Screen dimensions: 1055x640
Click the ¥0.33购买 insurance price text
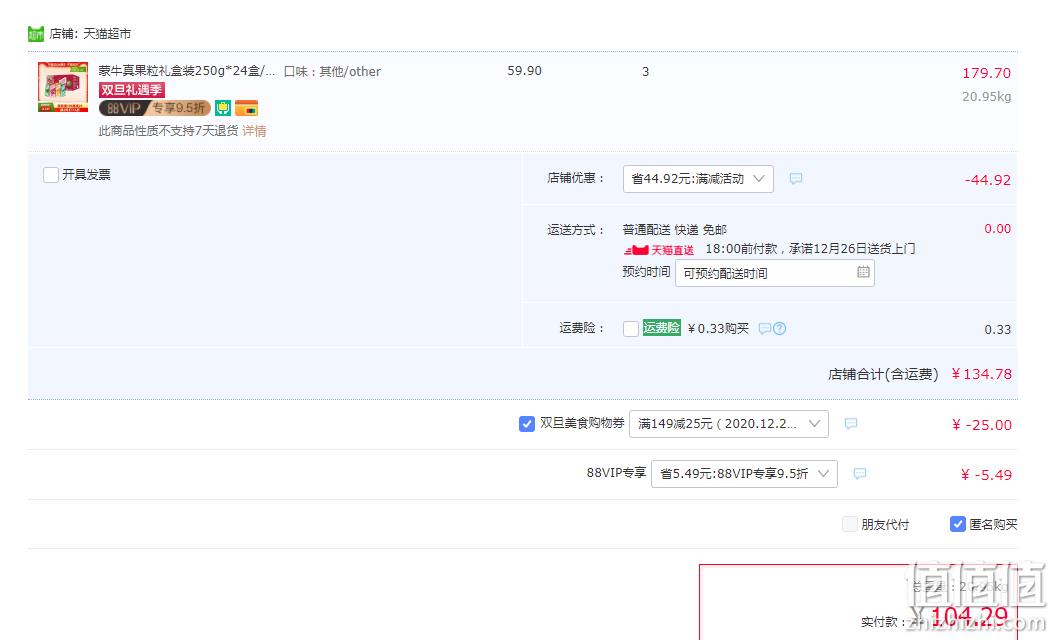[718, 328]
